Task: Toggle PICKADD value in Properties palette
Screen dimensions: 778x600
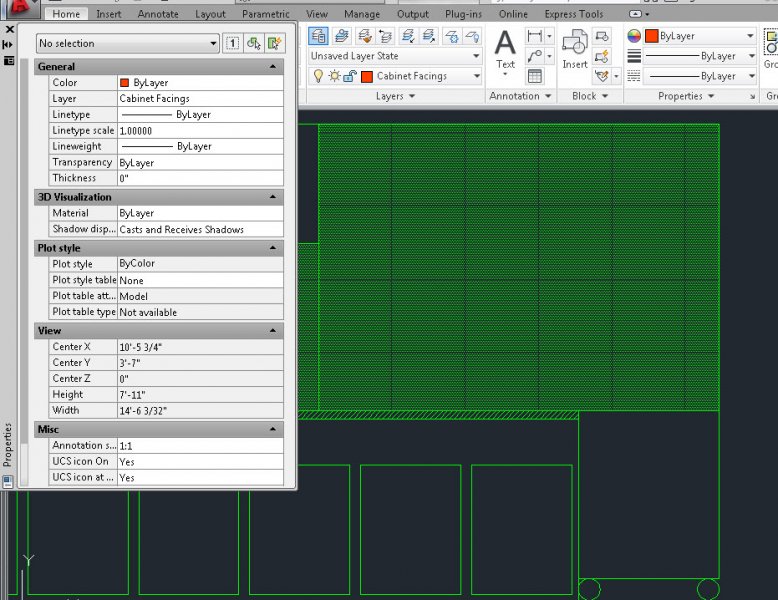Action: click(x=232, y=44)
